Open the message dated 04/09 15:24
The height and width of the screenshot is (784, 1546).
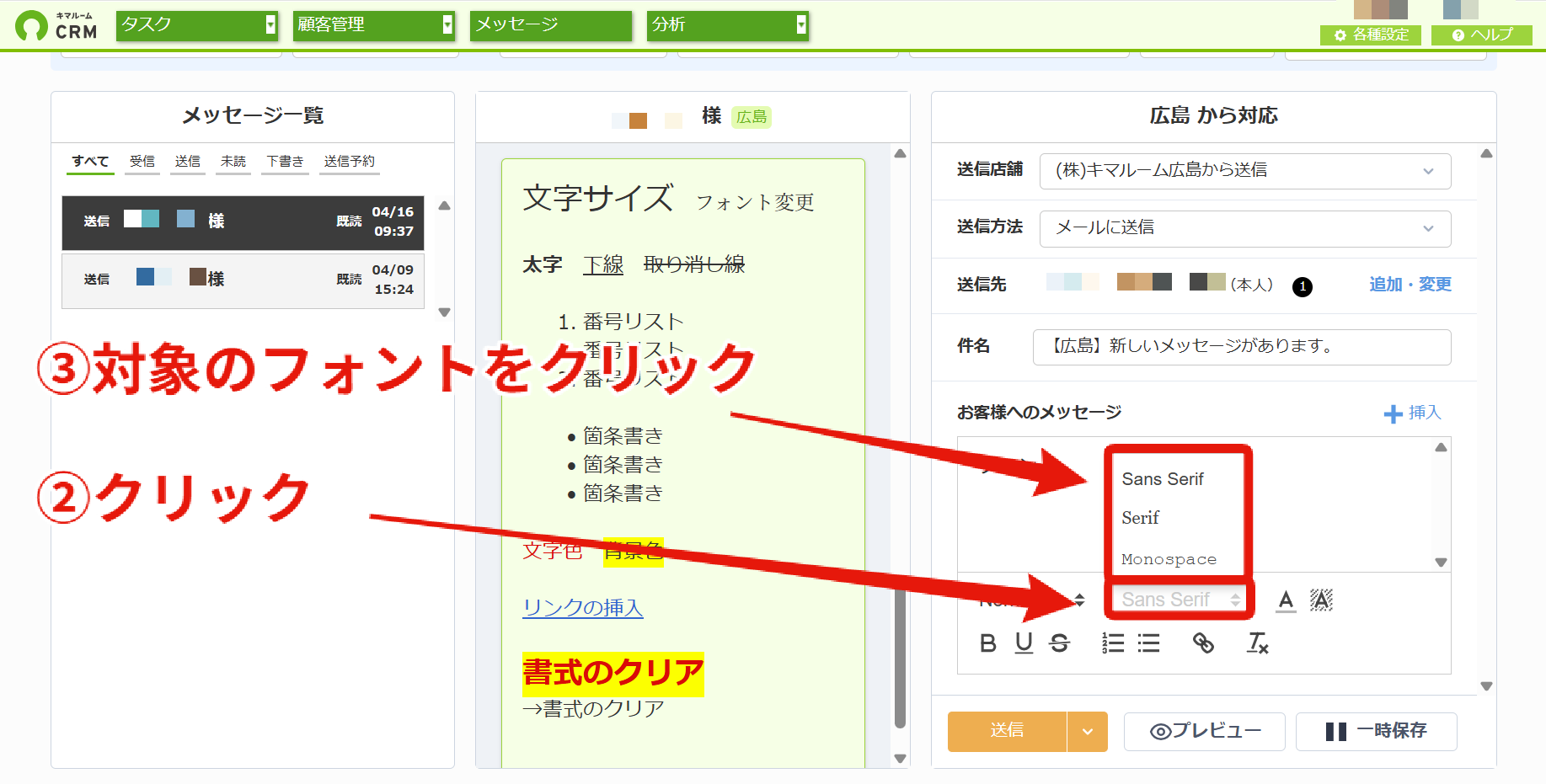(x=243, y=280)
